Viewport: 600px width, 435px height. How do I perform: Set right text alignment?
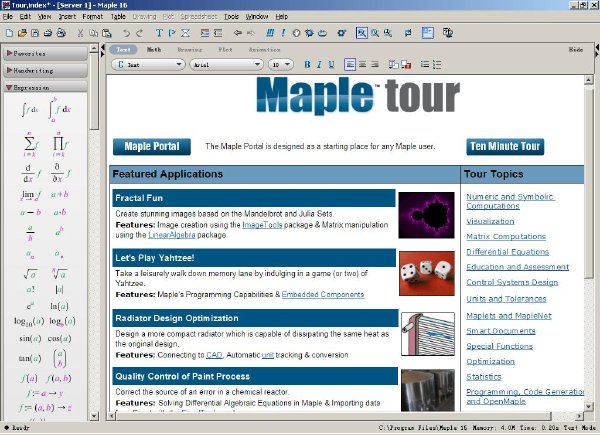tap(375, 65)
